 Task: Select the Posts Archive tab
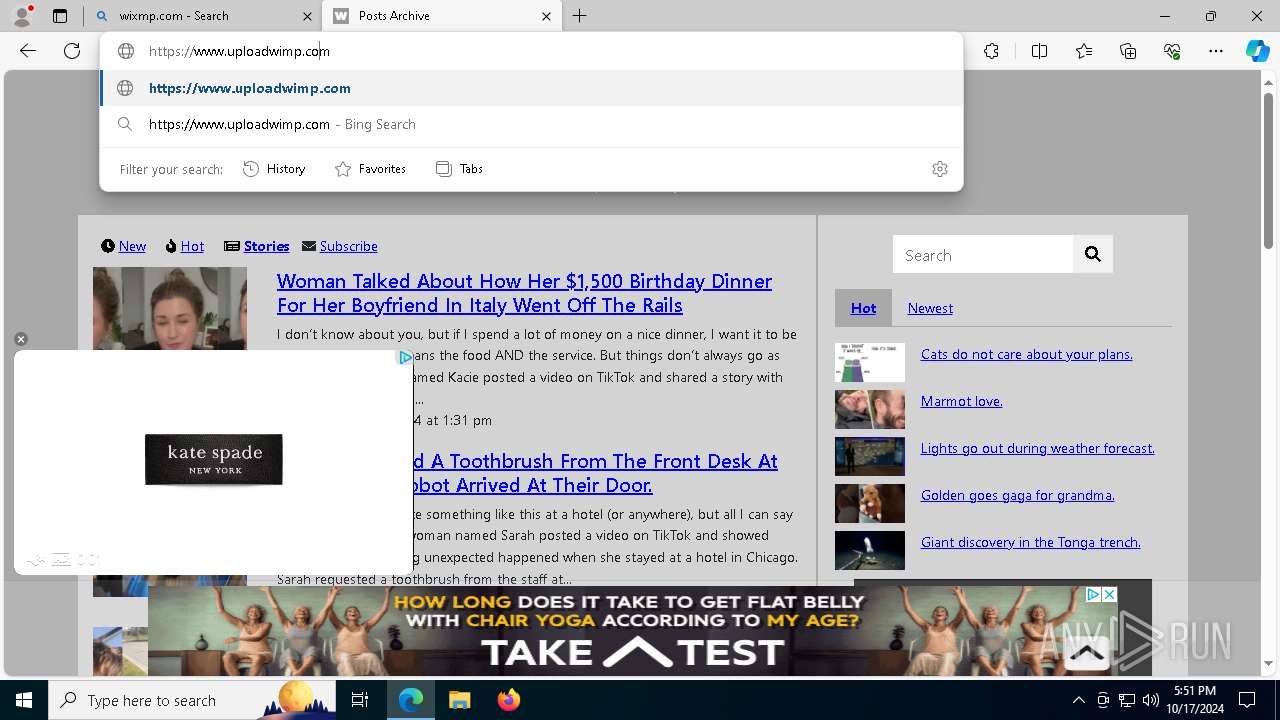(x=443, y=16)
